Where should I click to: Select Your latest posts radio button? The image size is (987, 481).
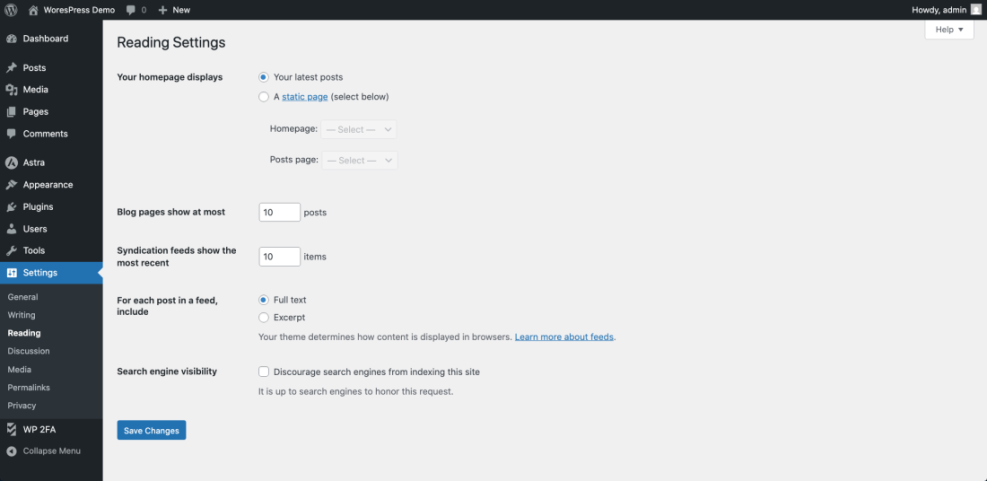coord(264,77)
